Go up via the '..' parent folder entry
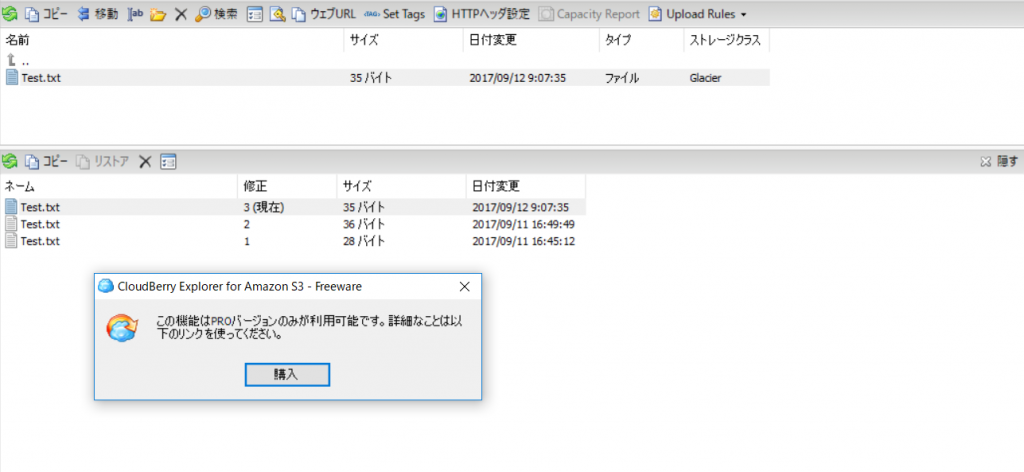This screenshot has width=1024, height=472. [x=18, y=61]
